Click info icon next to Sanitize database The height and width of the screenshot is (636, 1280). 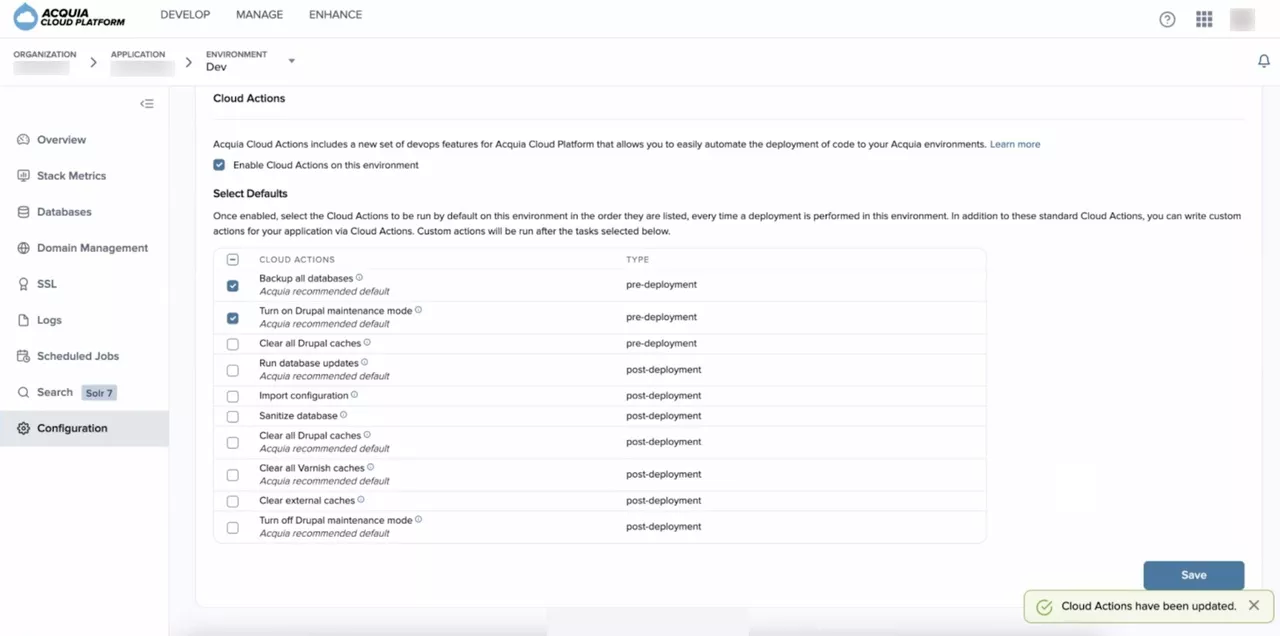coord(344,415)
